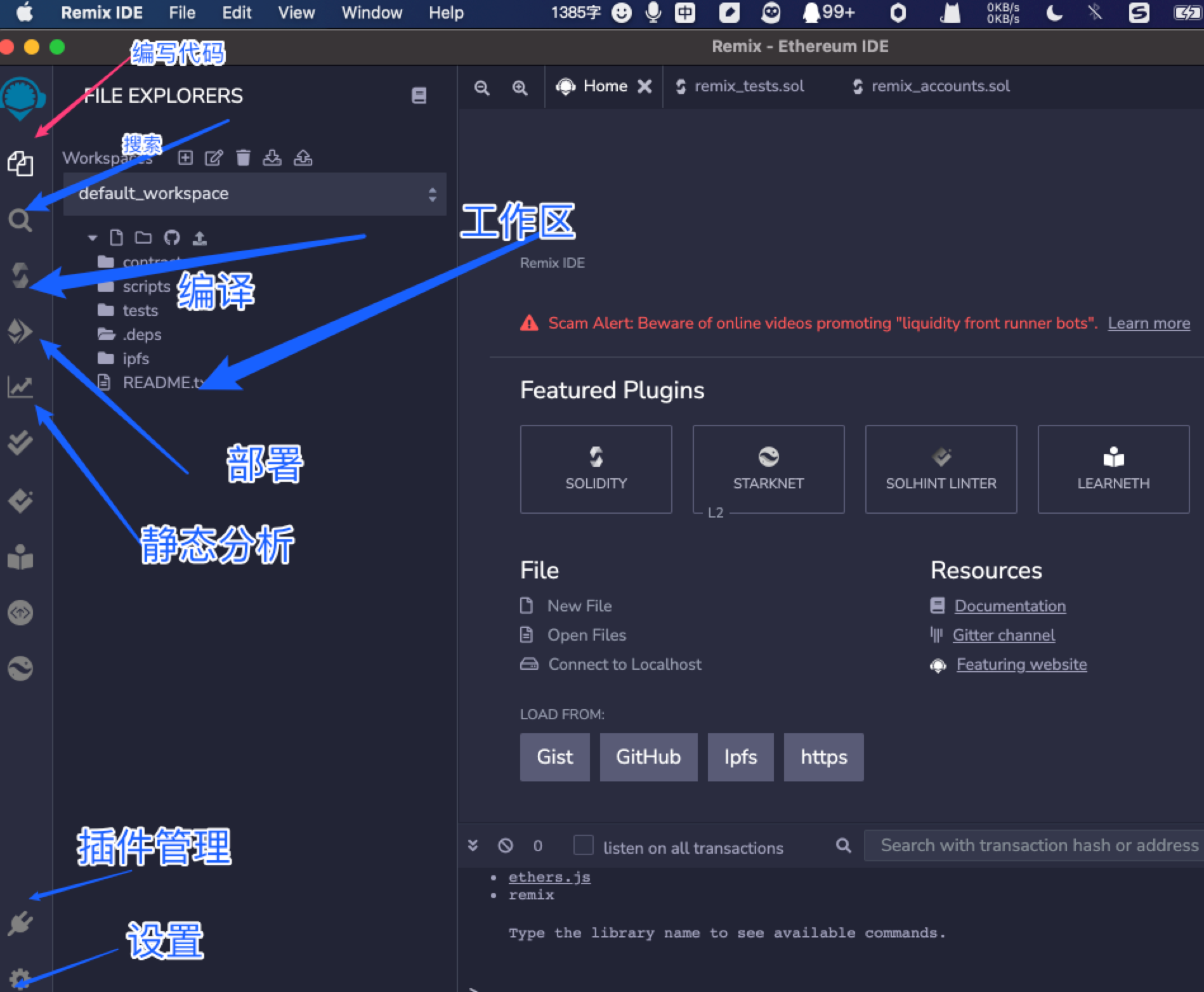
Task: Switch to the remix_tests.sol tab
Action: click(740, 86)
